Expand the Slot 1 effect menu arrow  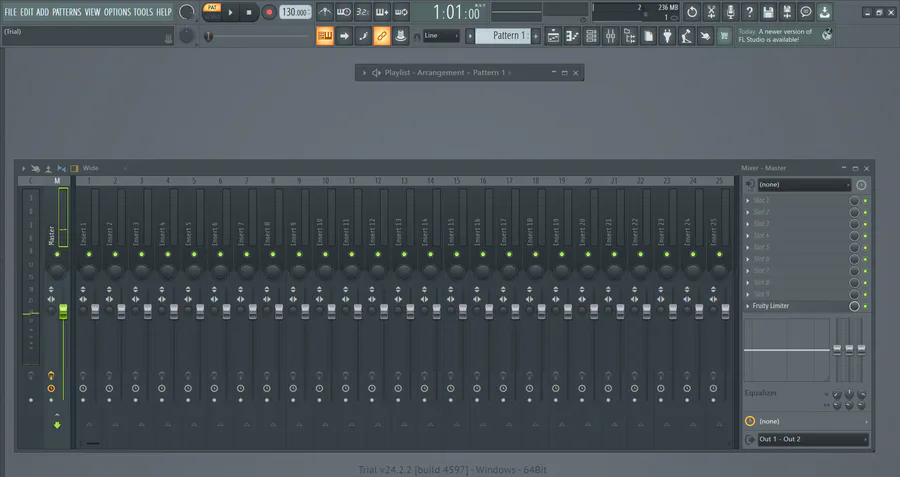(x=748, y=200)
